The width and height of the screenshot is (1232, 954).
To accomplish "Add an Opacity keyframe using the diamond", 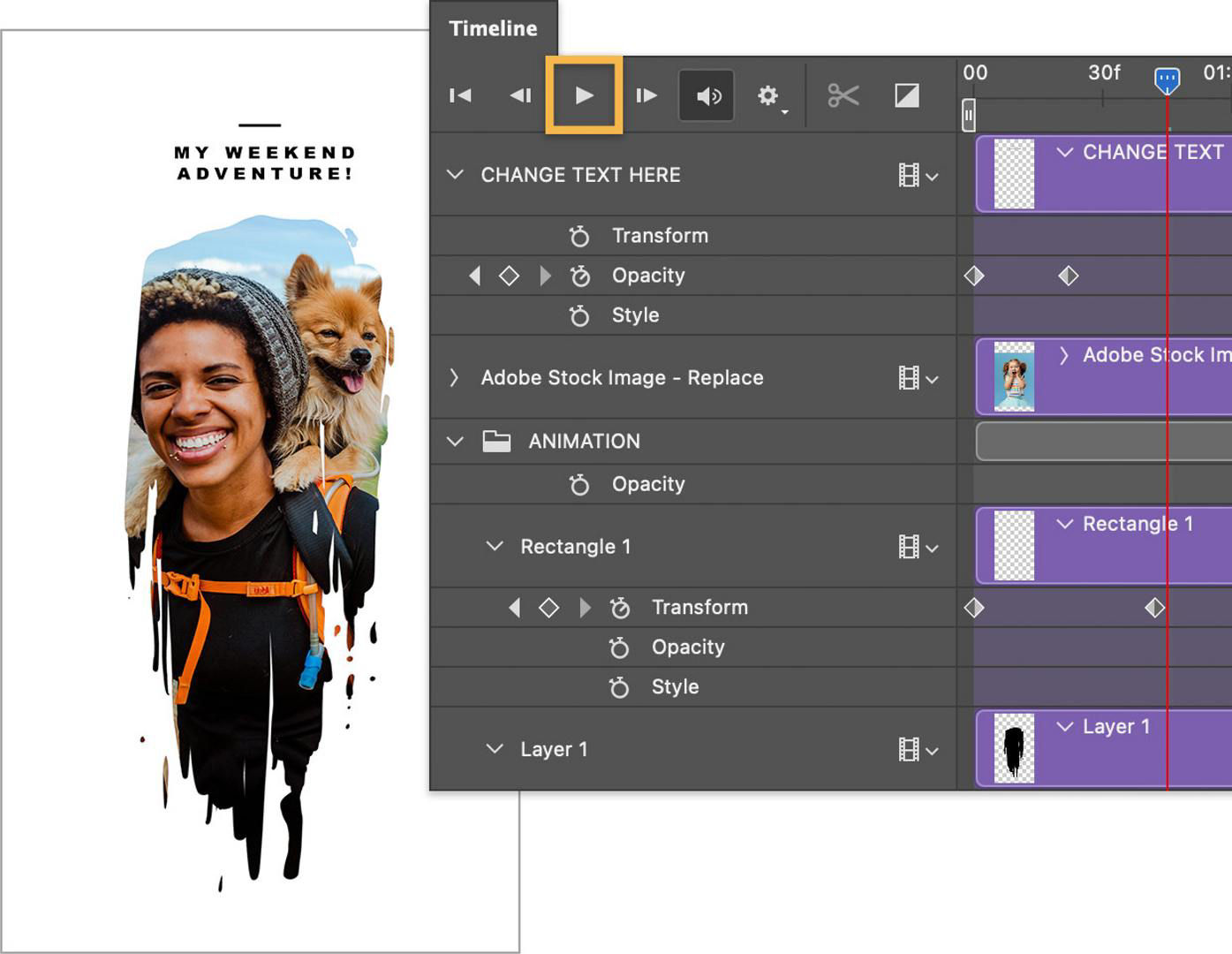I will pyautogui.click(x=510, y=275).
